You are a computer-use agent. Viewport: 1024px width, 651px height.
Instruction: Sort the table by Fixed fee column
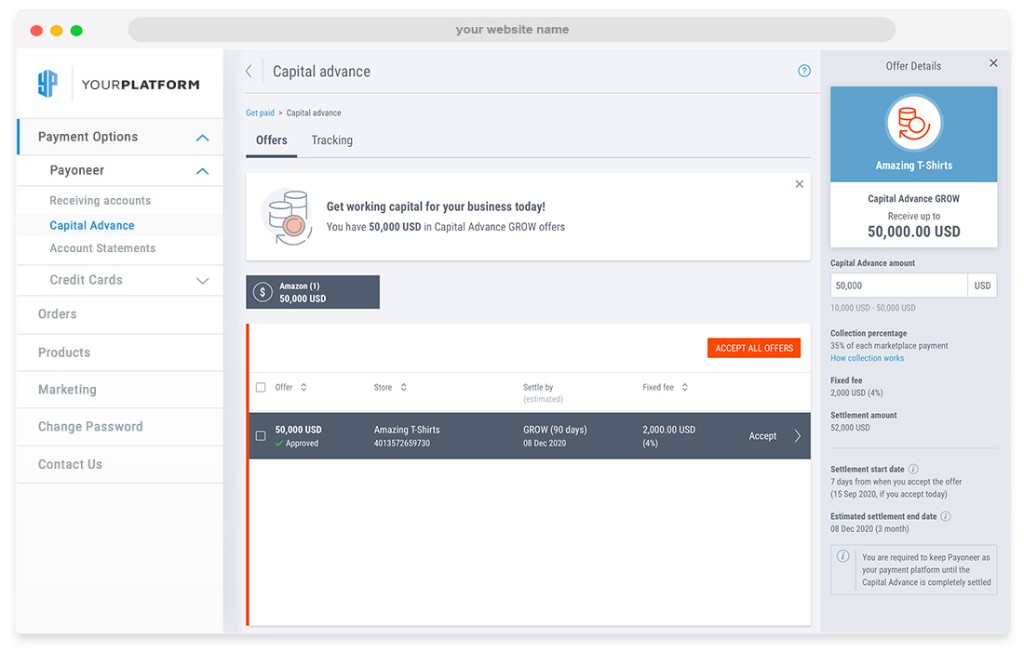tap(684, 387)
